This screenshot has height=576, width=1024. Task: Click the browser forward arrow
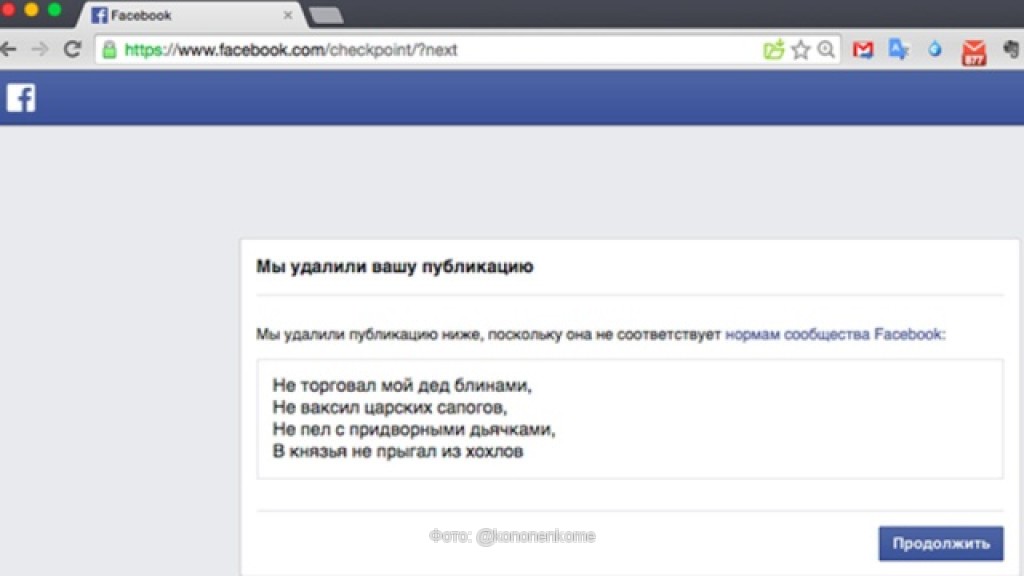click(40, 49)
